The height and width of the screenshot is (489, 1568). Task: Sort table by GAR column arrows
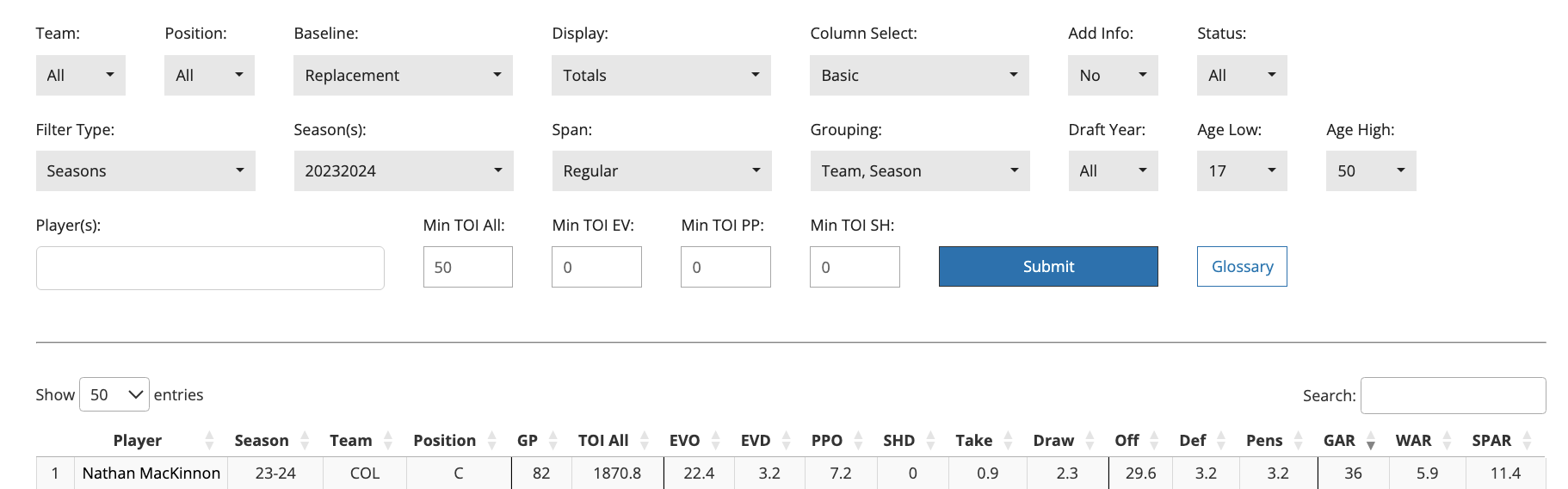click(x=1370, y=442)
